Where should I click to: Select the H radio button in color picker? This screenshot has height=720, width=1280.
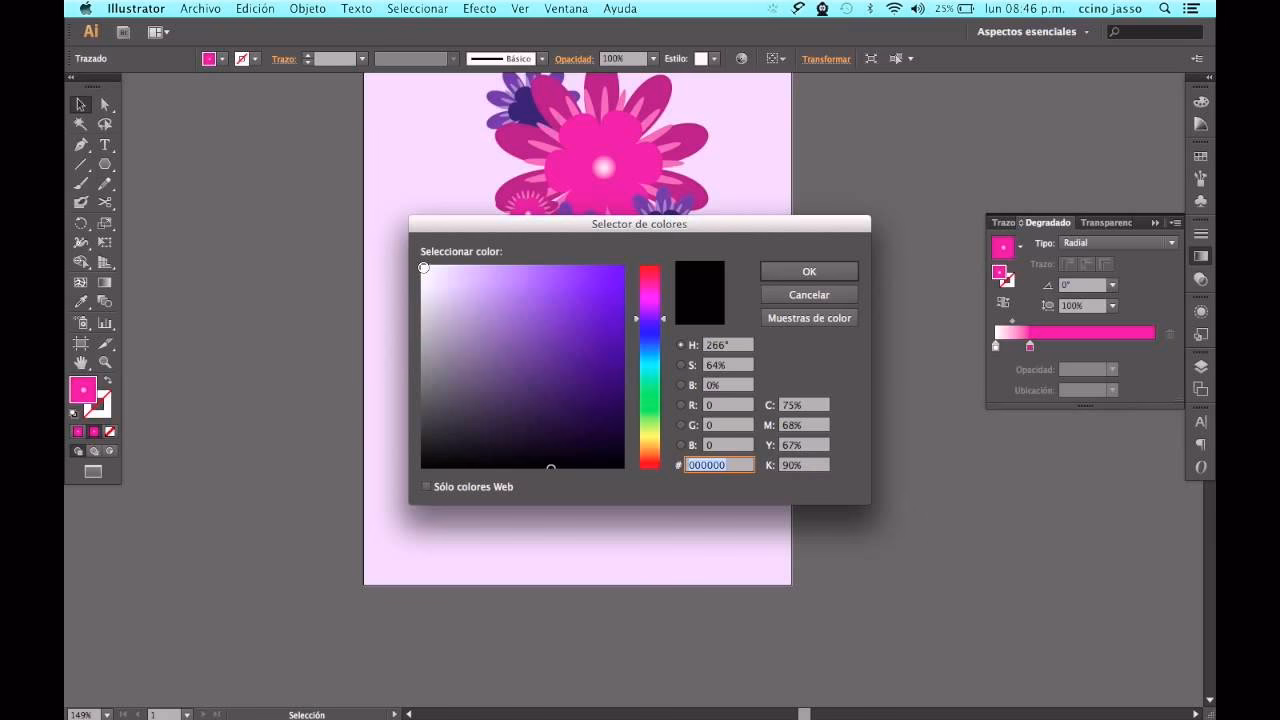point(681,345)
